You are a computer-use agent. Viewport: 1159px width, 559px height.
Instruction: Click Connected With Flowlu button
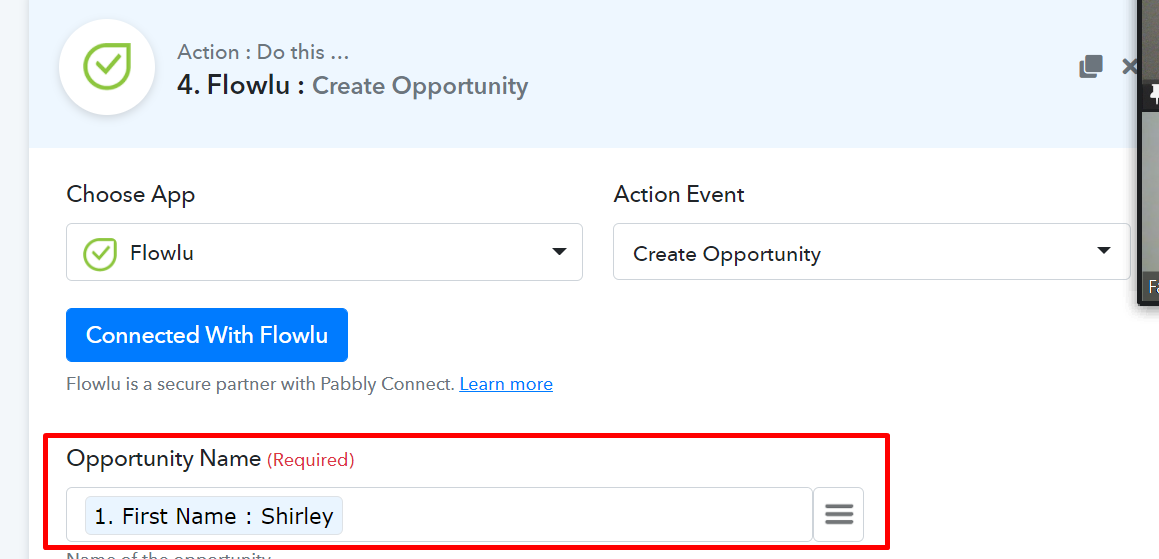pos(207,335)
